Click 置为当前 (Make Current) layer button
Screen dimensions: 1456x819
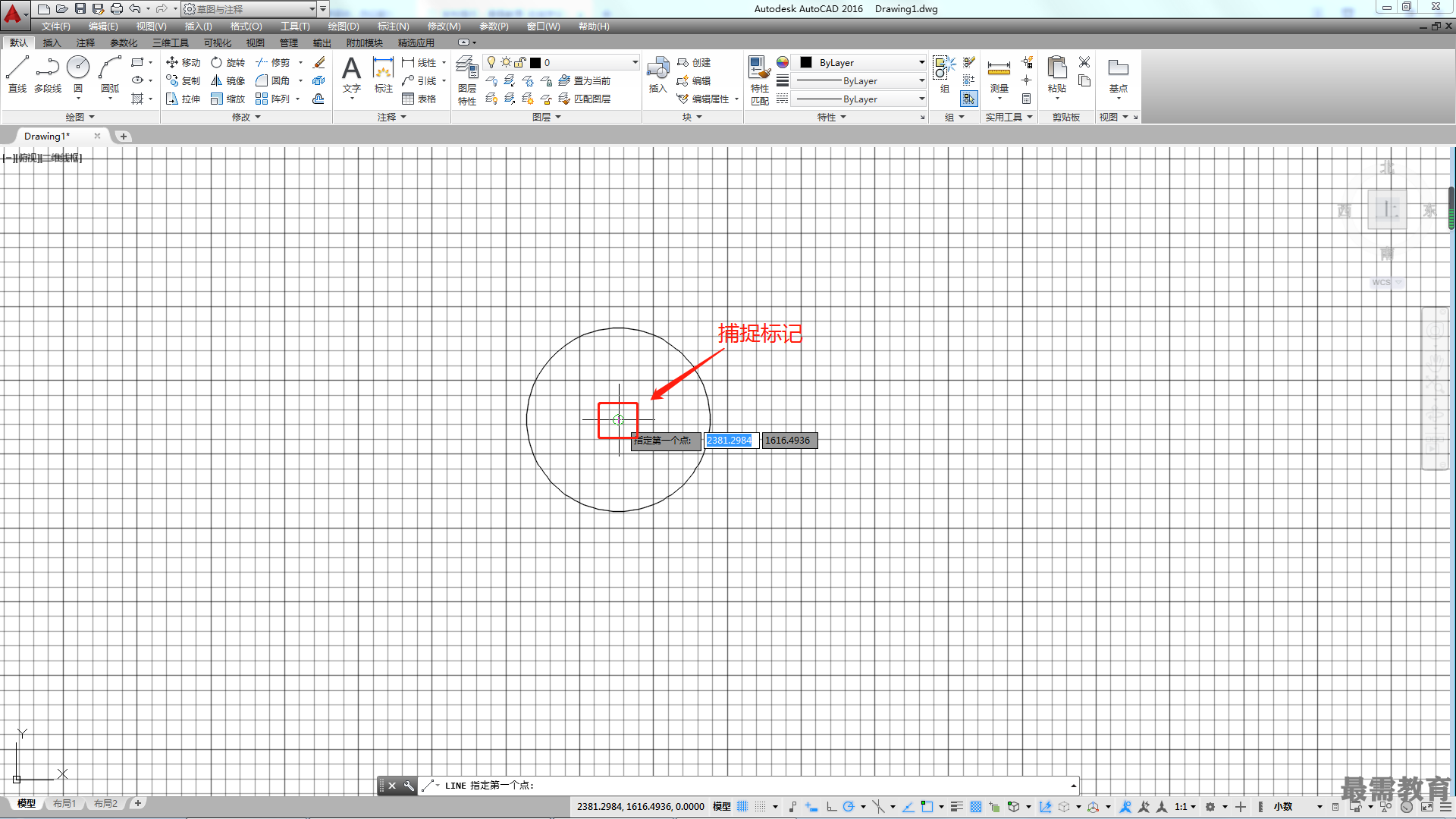584,80
